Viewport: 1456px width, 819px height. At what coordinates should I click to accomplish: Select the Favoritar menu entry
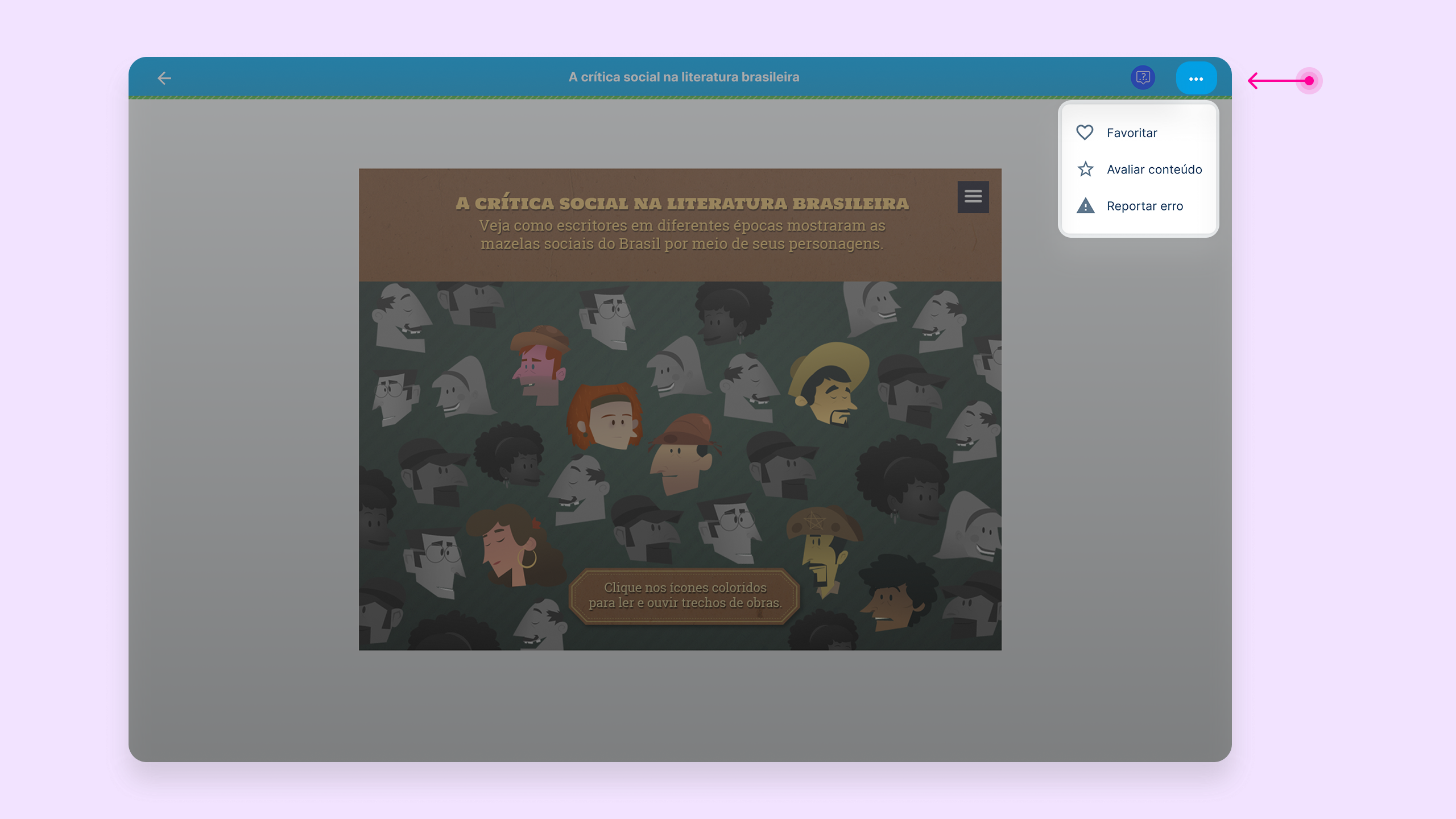1139,133
